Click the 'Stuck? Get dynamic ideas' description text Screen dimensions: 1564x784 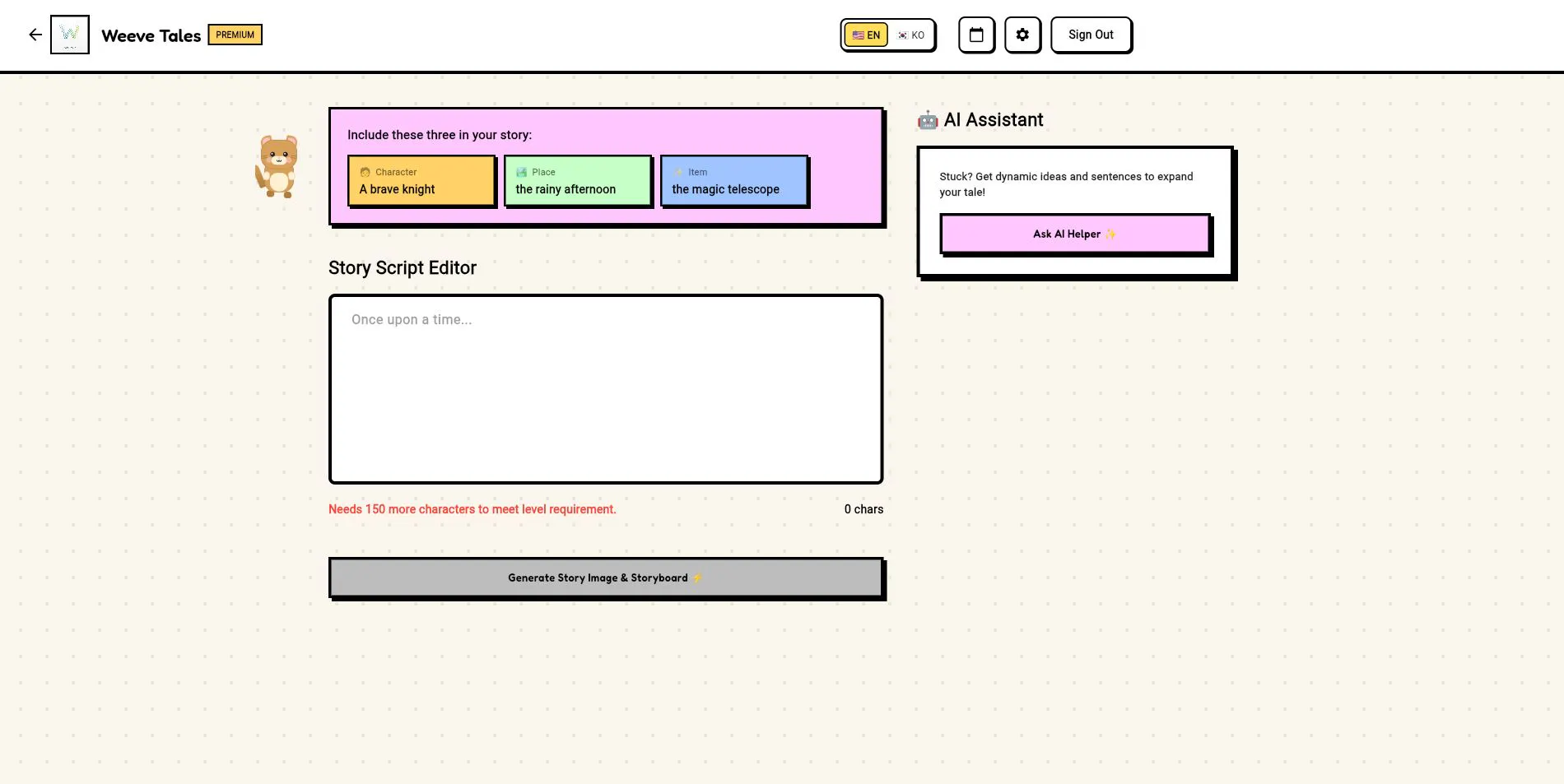[x=1066, y=184]
